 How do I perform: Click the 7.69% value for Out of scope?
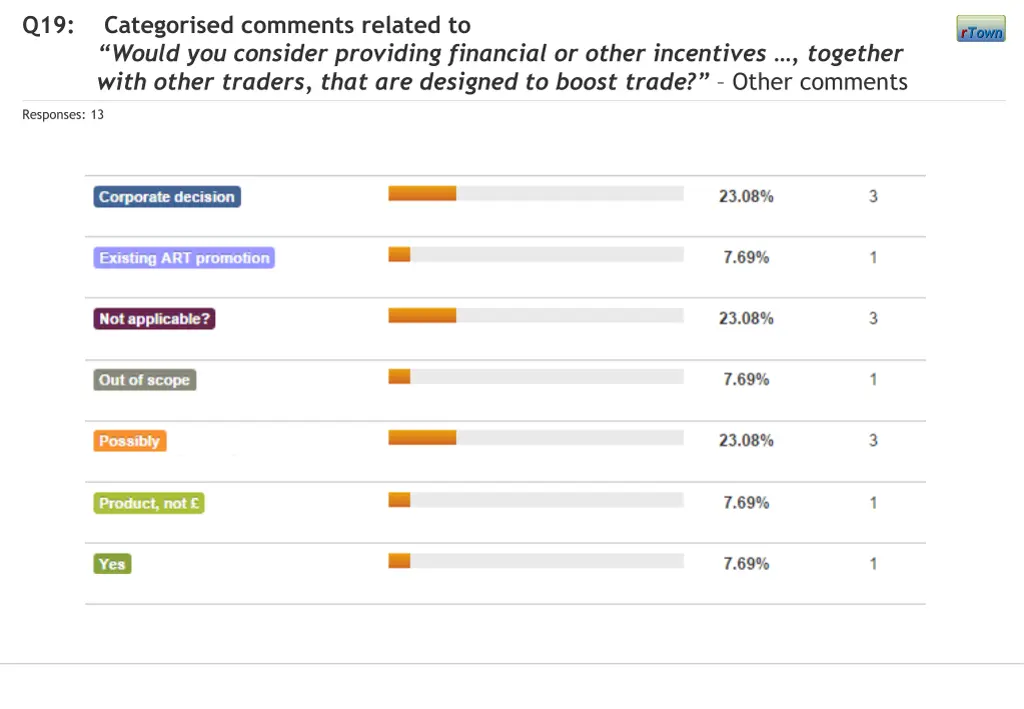click(x=746, y=380)
